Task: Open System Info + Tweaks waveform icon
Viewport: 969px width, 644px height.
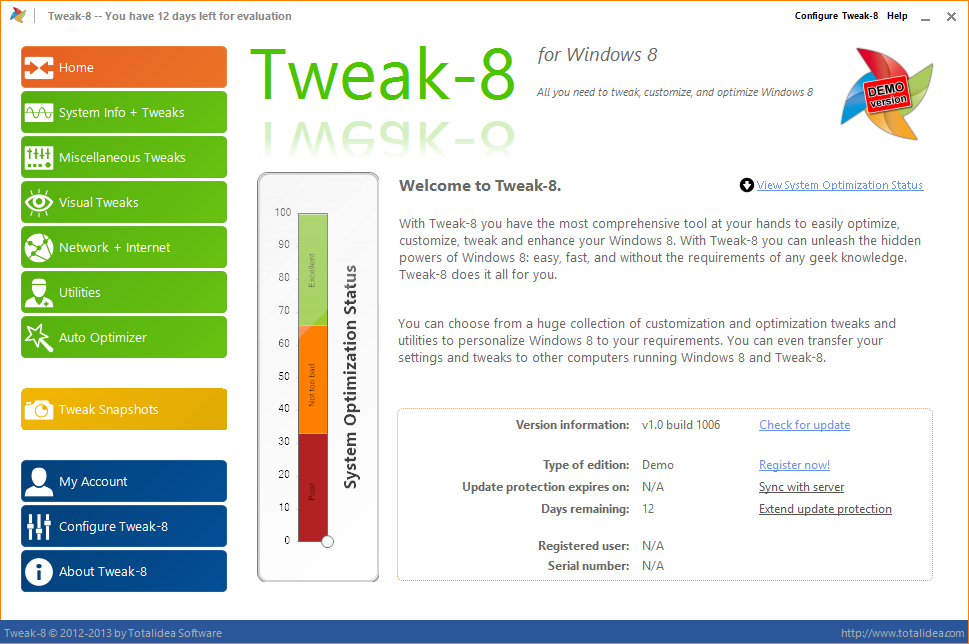Action: click(39, 112)
